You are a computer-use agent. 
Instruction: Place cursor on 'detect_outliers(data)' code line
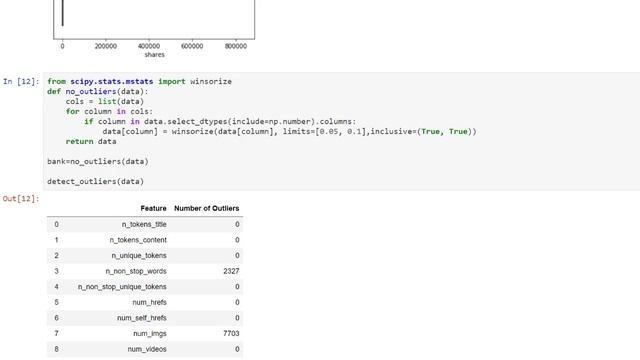point(96,182)
